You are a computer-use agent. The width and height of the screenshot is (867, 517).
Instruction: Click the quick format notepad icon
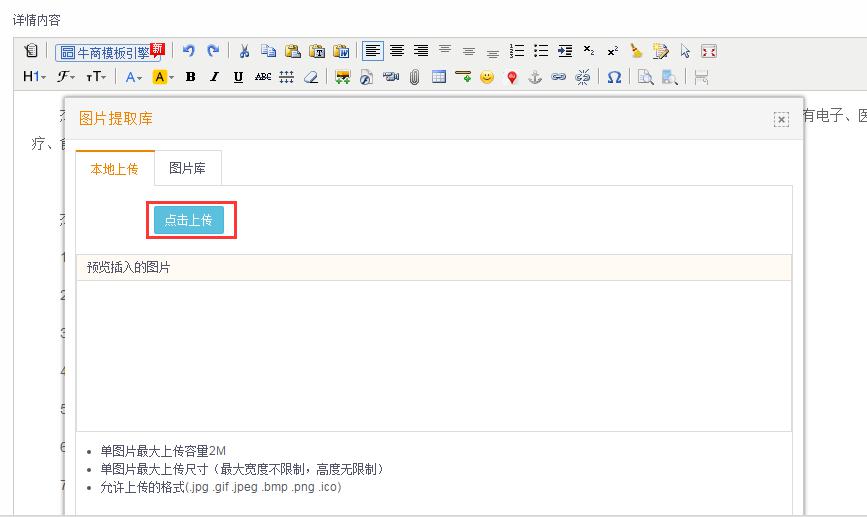(x=660, y=51)
